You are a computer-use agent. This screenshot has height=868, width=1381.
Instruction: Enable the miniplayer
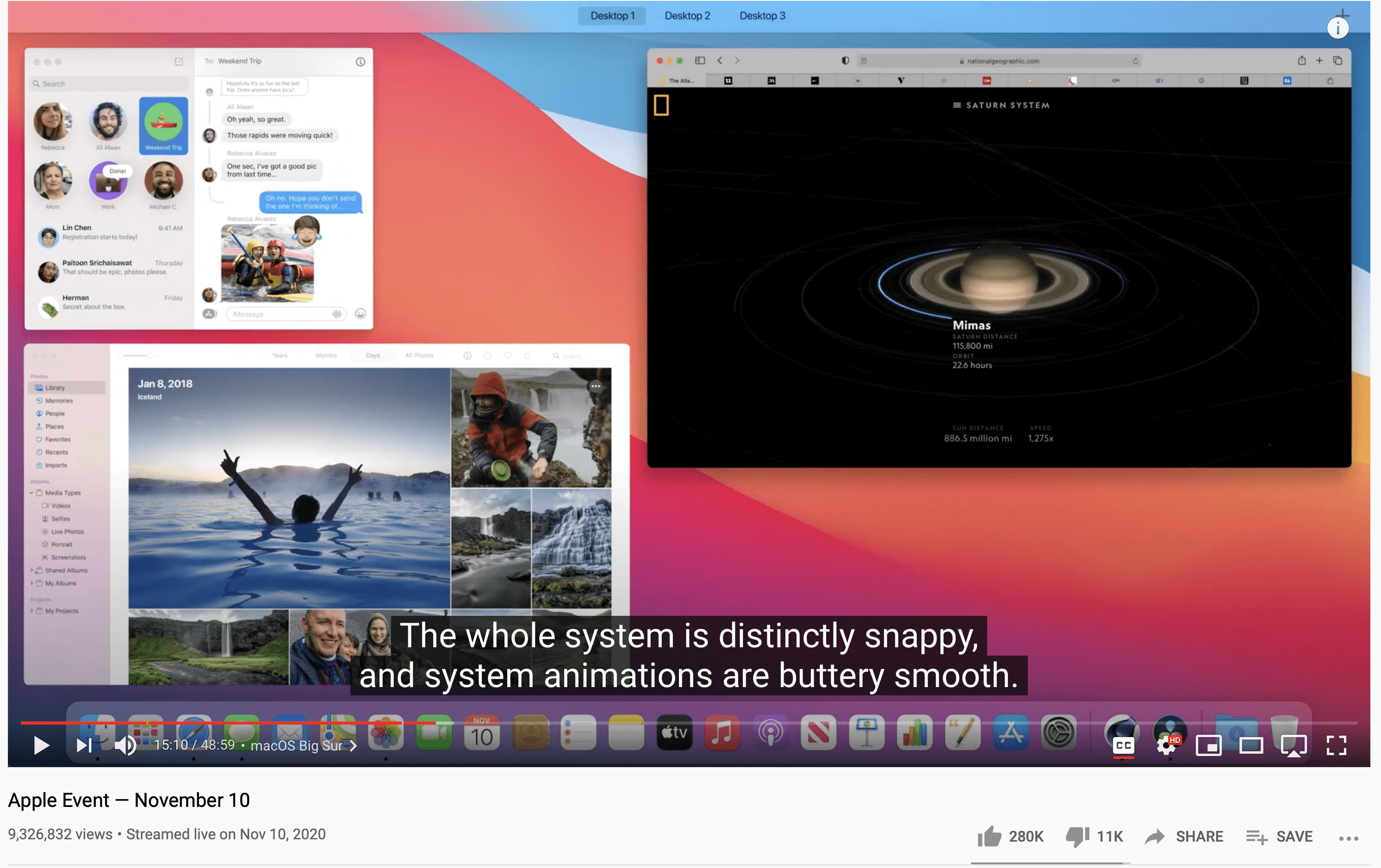tap(1208, 745)
